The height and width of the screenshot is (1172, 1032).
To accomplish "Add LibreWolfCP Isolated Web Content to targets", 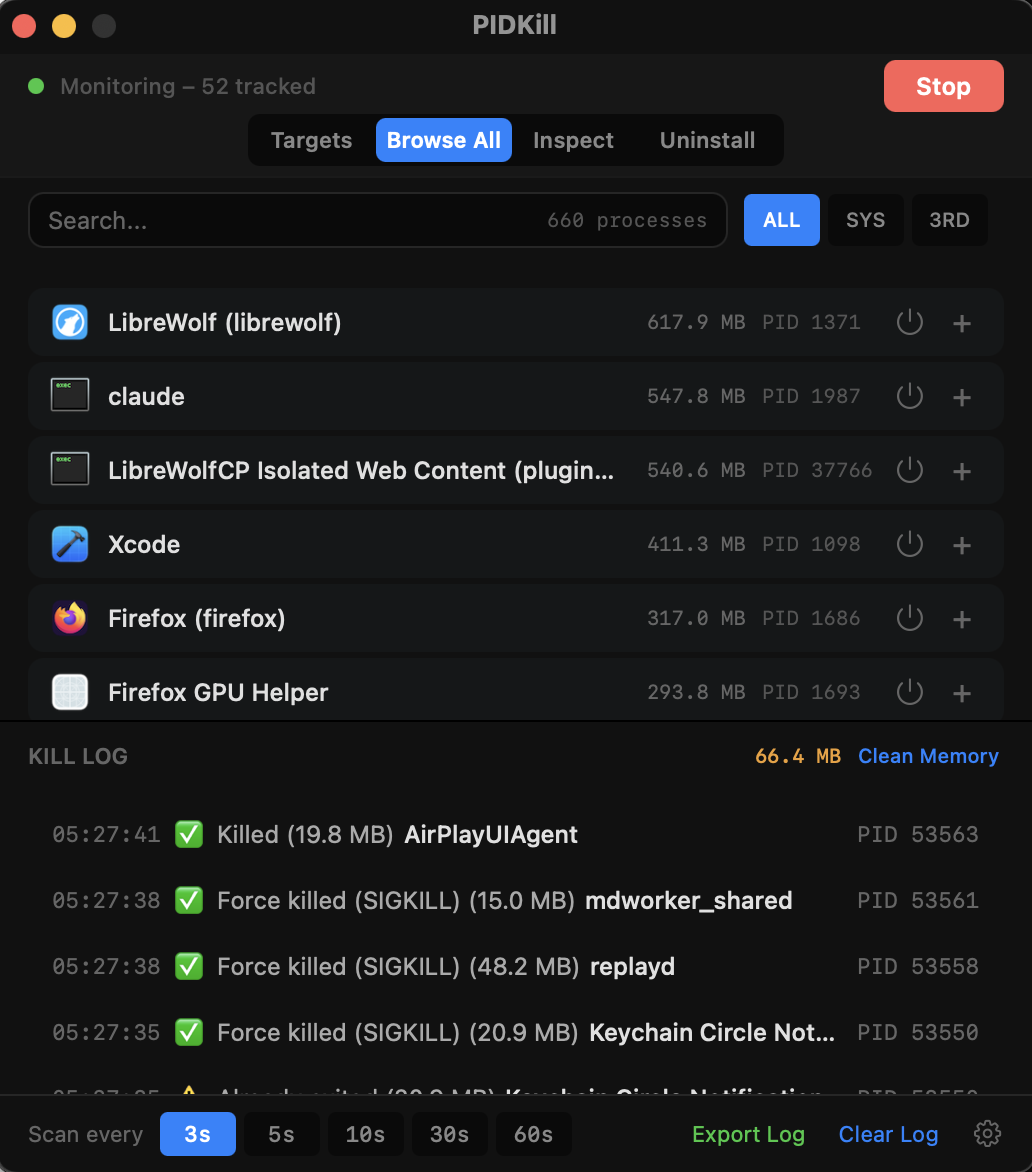I will point(962,471).
